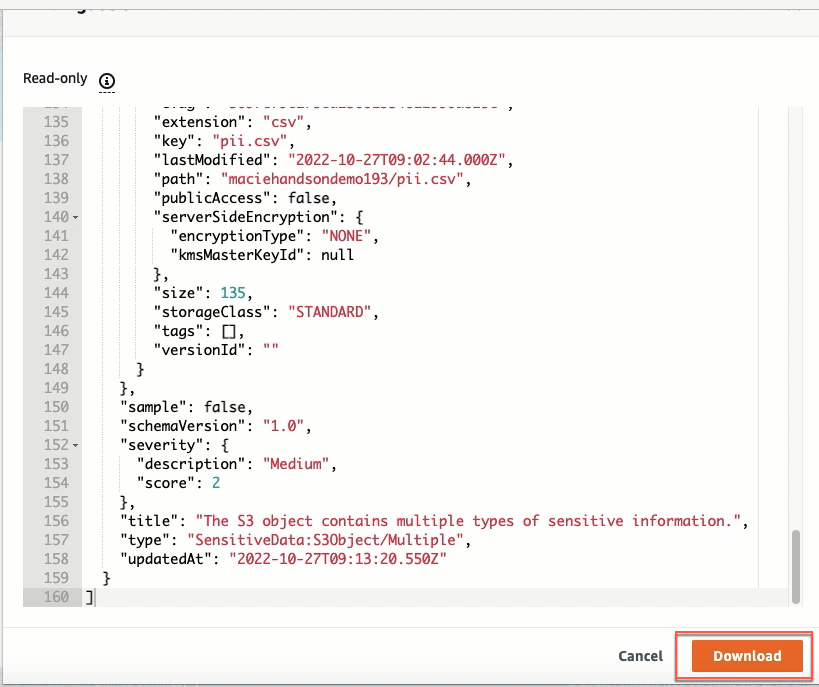Click the Read-only label
The image size is (819, 687).
click(x=55, y=78)
